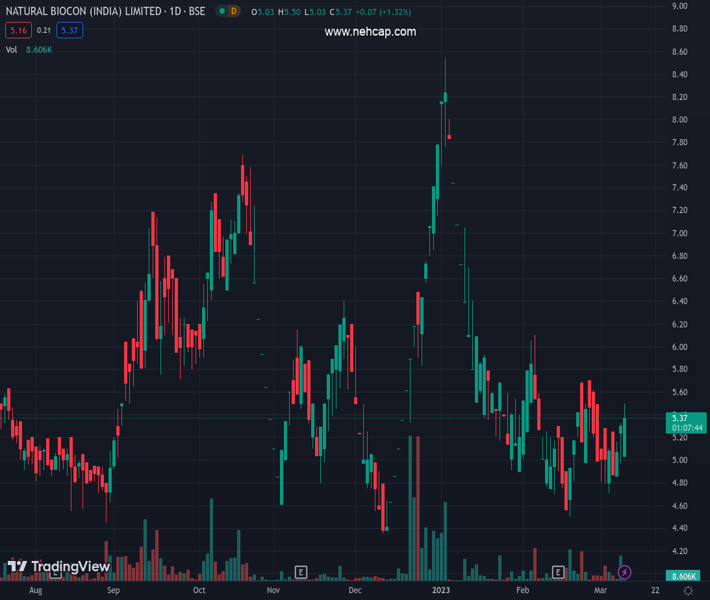Click the 2023 label on time axis
The width and height of the screenshot is (710, 600).
coord(441,591)
